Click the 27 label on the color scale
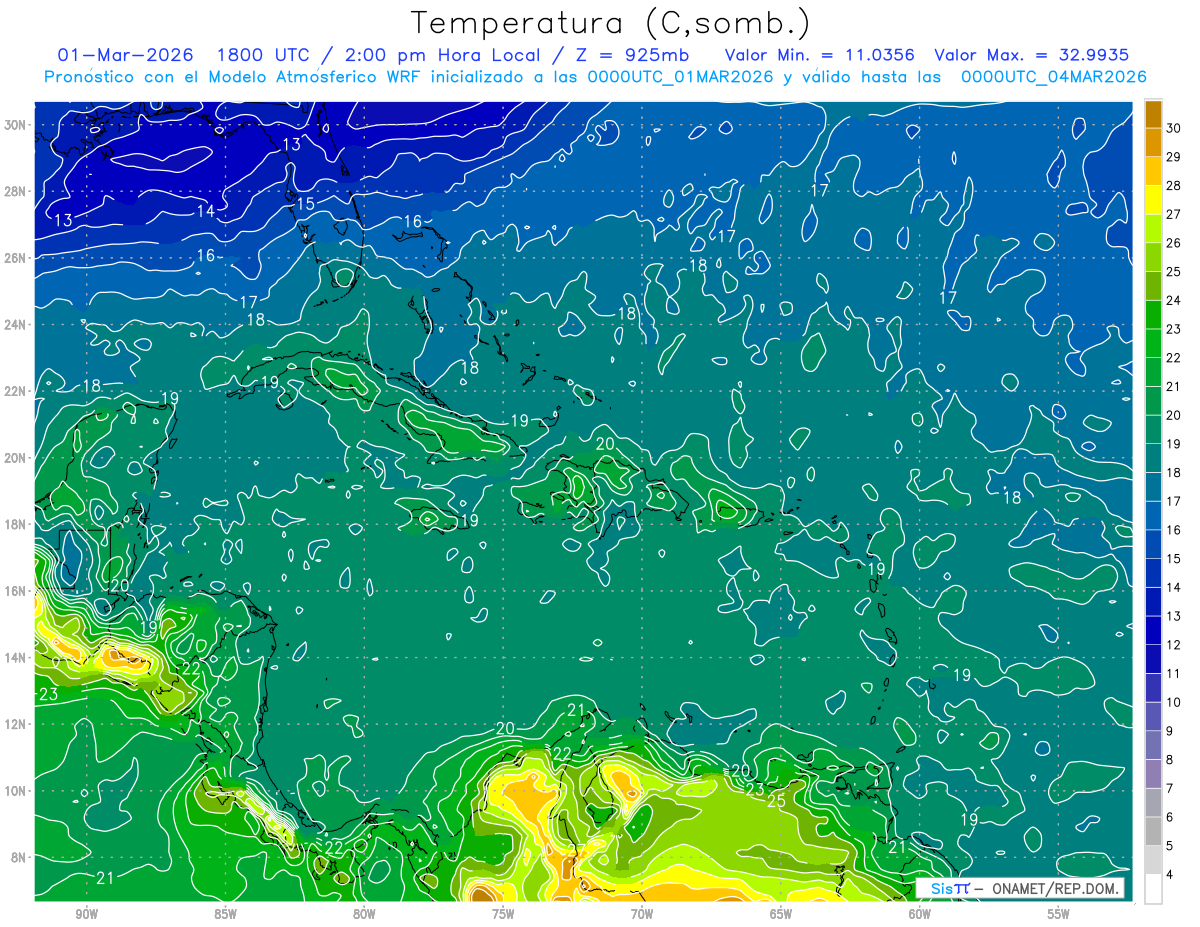 (1174, 214)
